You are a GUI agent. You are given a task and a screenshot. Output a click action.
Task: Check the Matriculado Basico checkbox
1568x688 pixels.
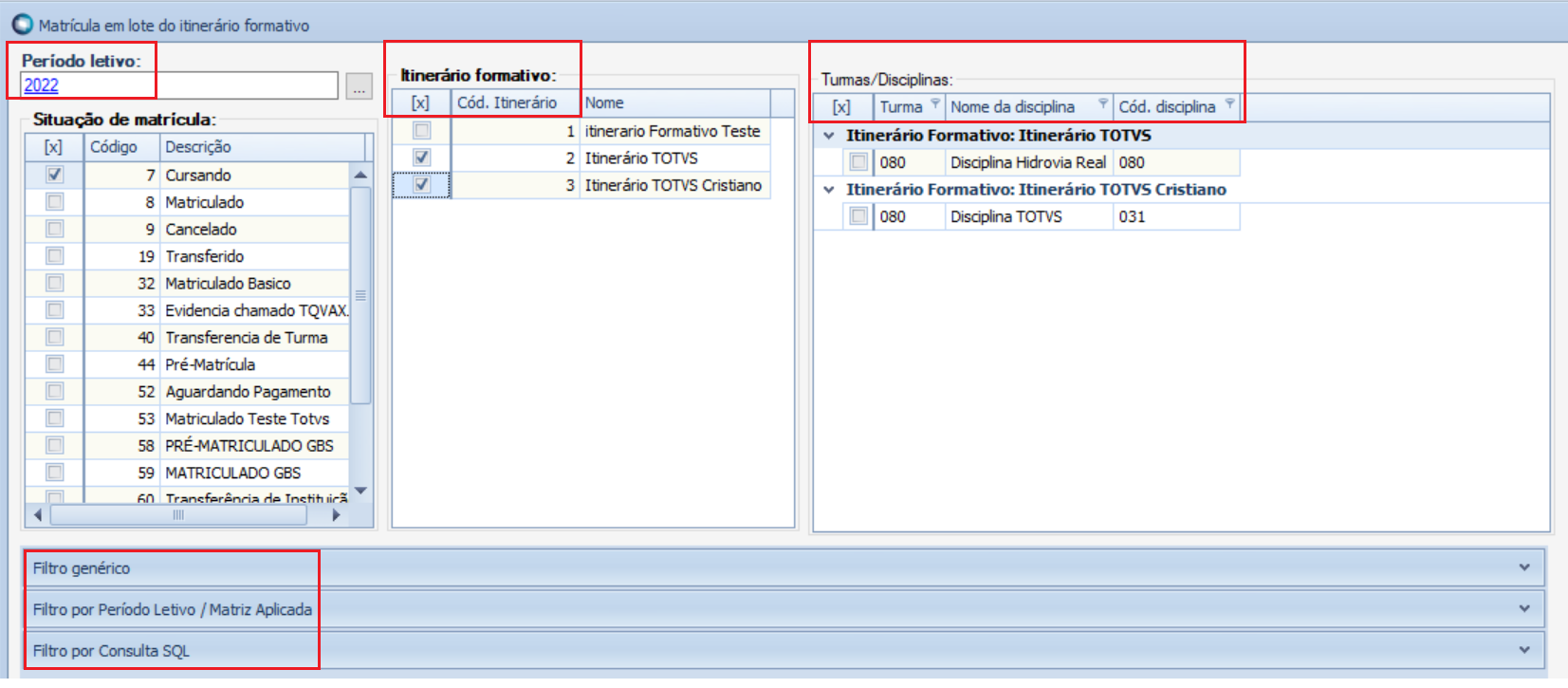point(55,283)
